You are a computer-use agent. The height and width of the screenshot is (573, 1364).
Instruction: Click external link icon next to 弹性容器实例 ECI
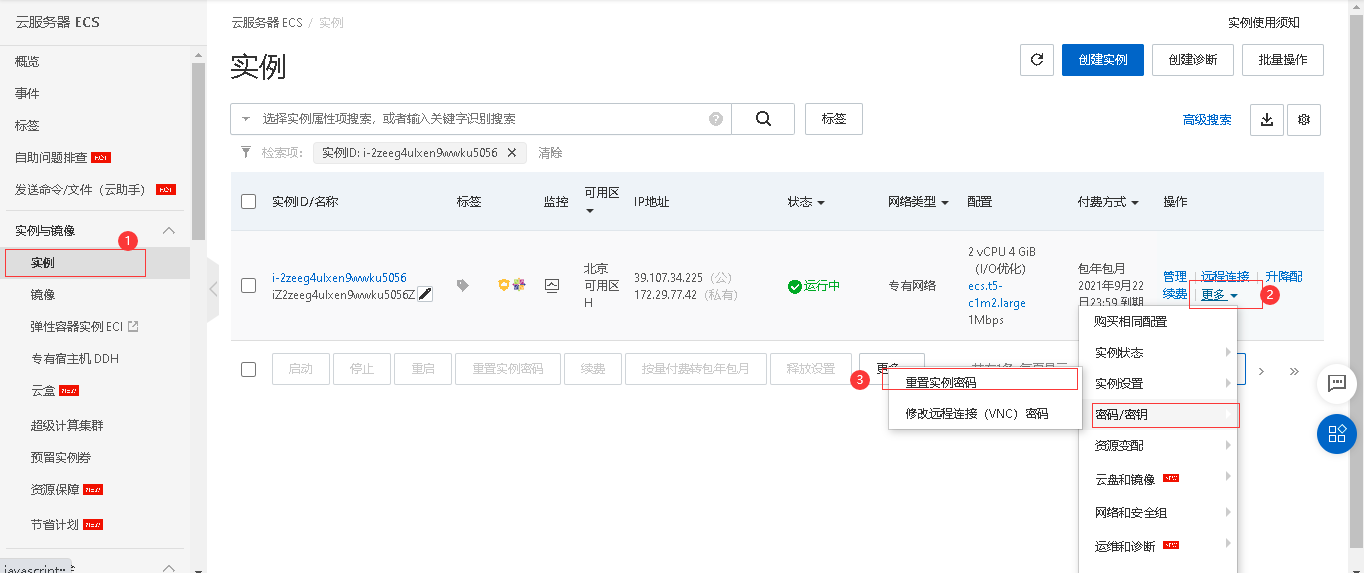(133, 326)
